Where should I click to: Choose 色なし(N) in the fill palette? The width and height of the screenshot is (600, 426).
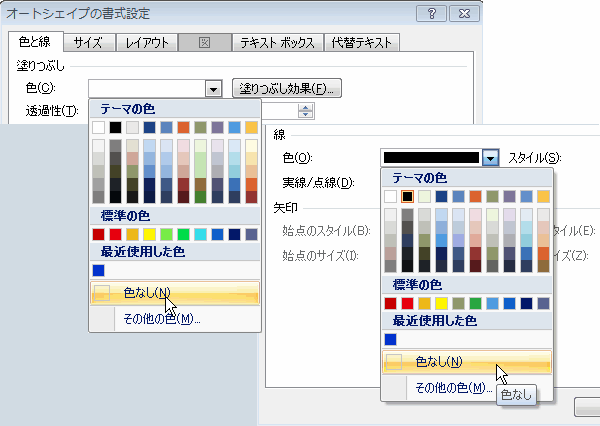click(146, 293)
